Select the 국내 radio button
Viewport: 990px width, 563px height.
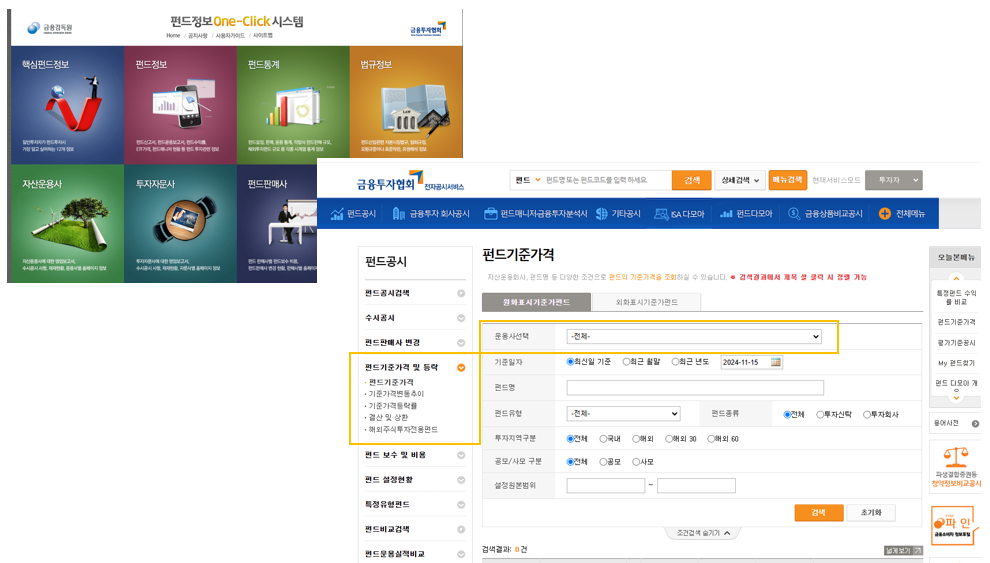603,439
